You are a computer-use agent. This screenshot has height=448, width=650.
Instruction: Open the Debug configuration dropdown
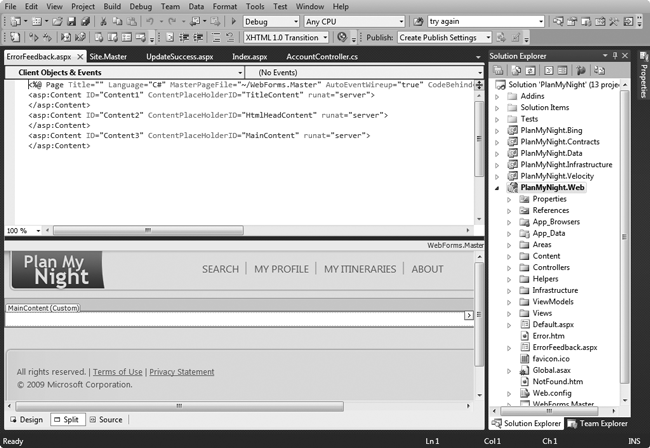pos(296,22)
